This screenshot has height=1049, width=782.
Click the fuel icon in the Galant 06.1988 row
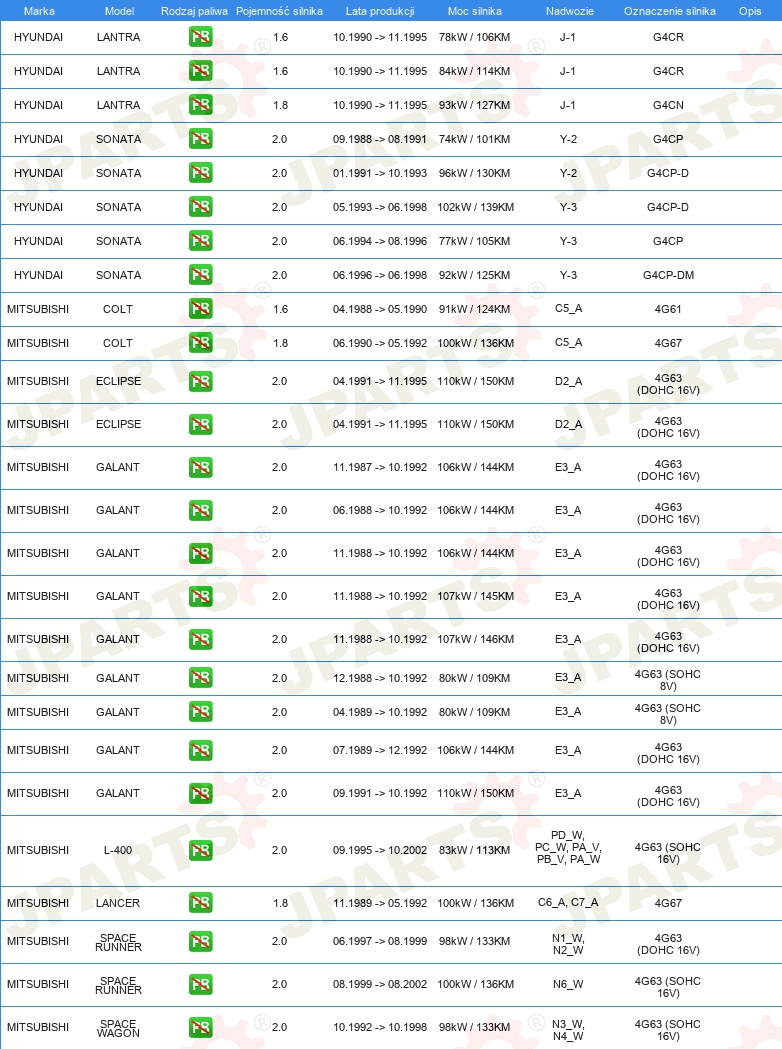(201, 510)
